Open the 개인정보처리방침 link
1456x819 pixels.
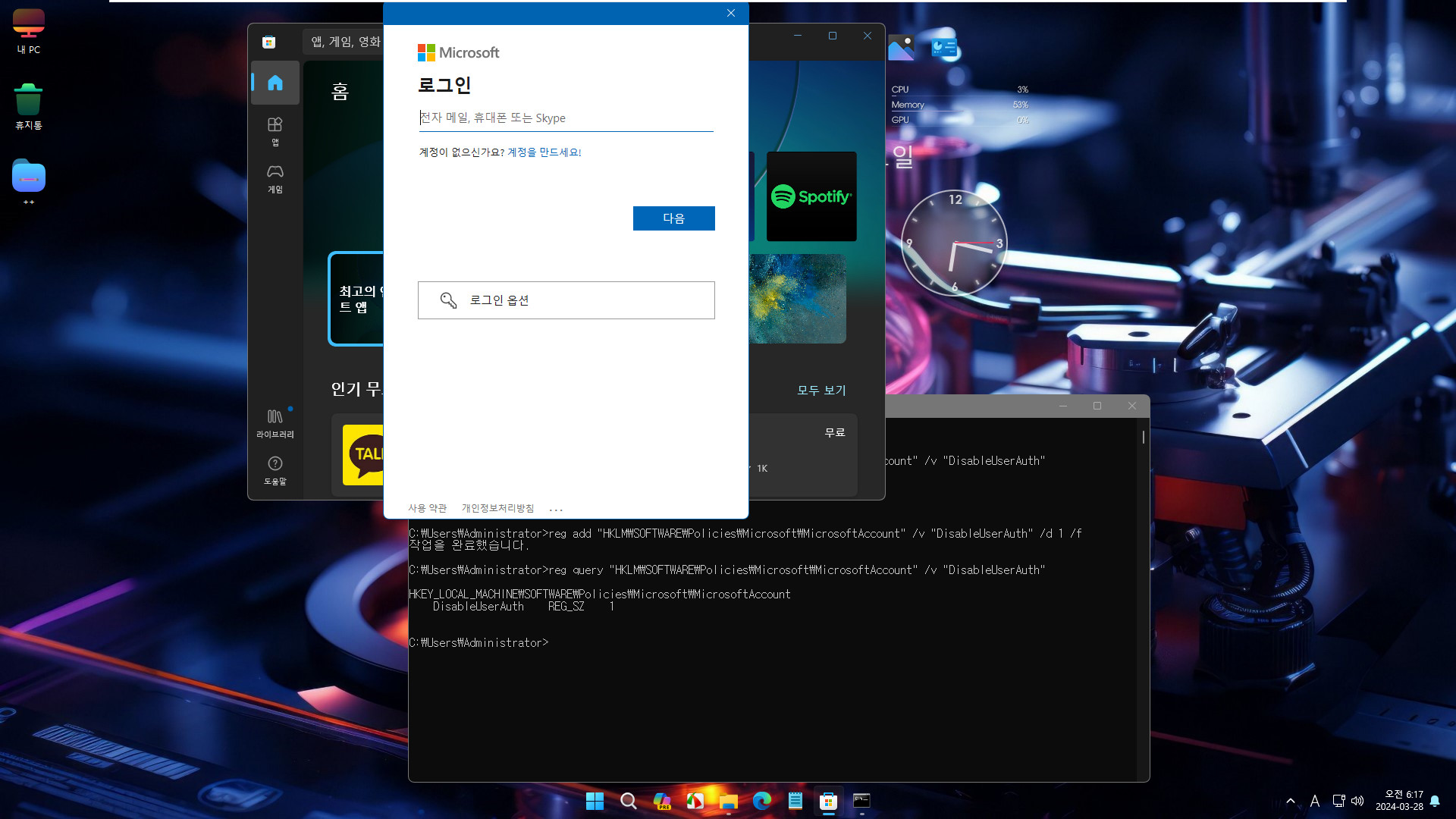497,508
